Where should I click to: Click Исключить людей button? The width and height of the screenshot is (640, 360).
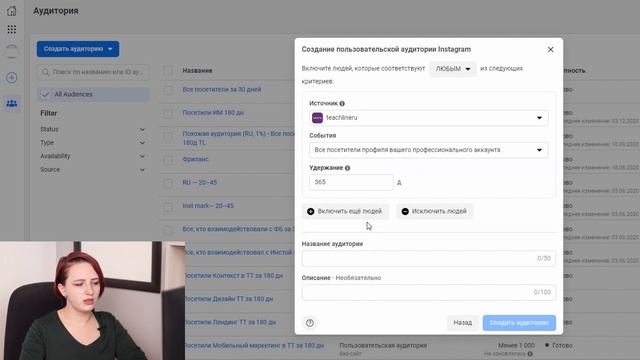pyautogui.click(x=435, y=211)
